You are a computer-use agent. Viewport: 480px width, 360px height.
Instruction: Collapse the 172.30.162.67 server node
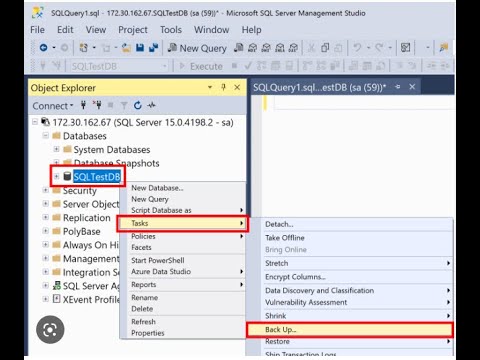tap(35, 122)
